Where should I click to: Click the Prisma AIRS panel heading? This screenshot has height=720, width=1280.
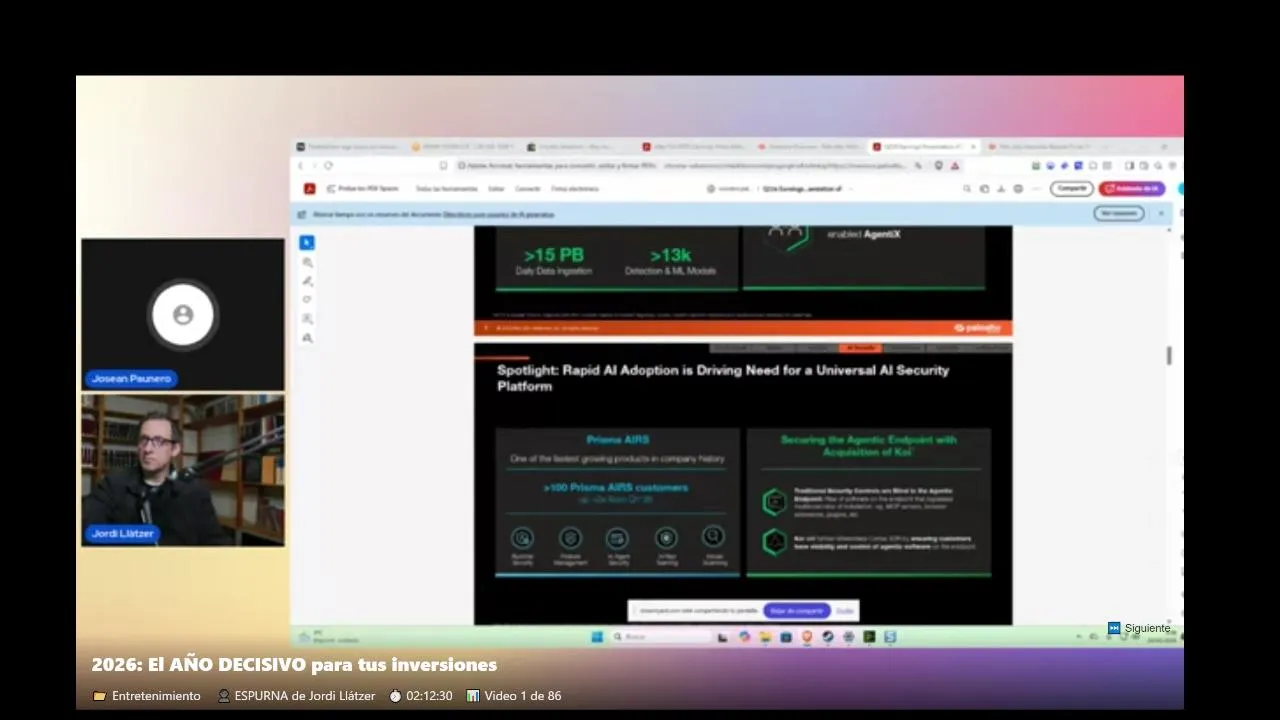coord(618,439)
